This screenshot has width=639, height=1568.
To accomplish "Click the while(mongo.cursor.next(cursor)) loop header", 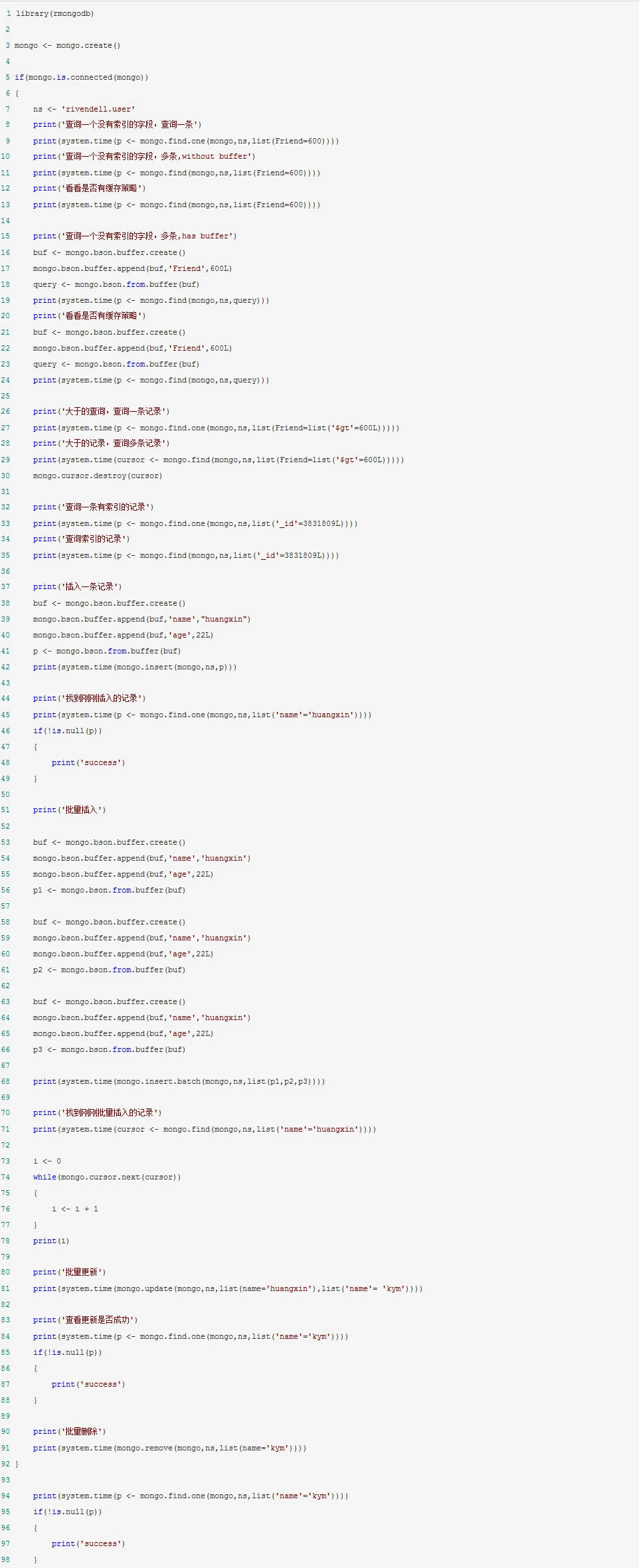I will pos(107,1177).
